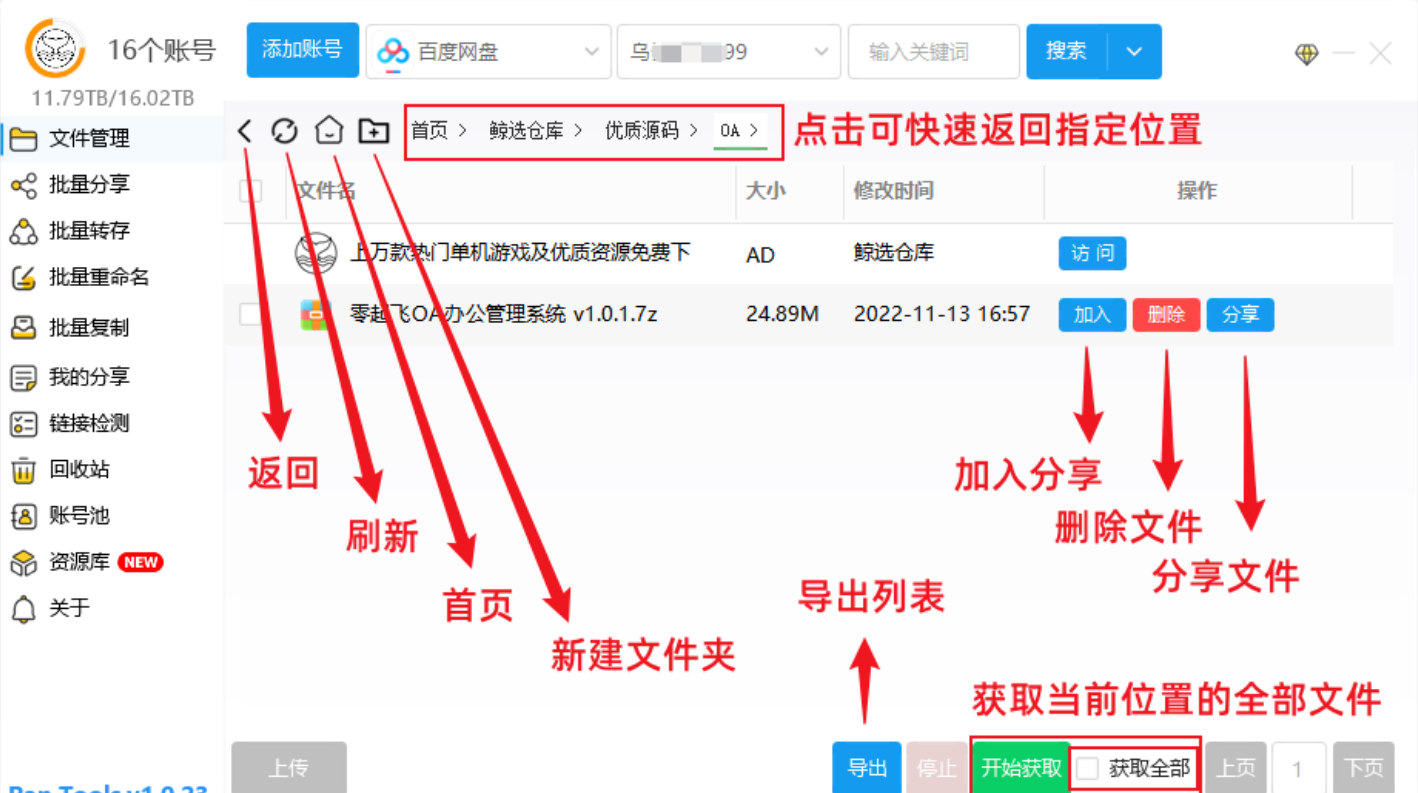This screenshot has width=1418, height=793.
Task: Click the keyword search input field
Action: point(934,50)
